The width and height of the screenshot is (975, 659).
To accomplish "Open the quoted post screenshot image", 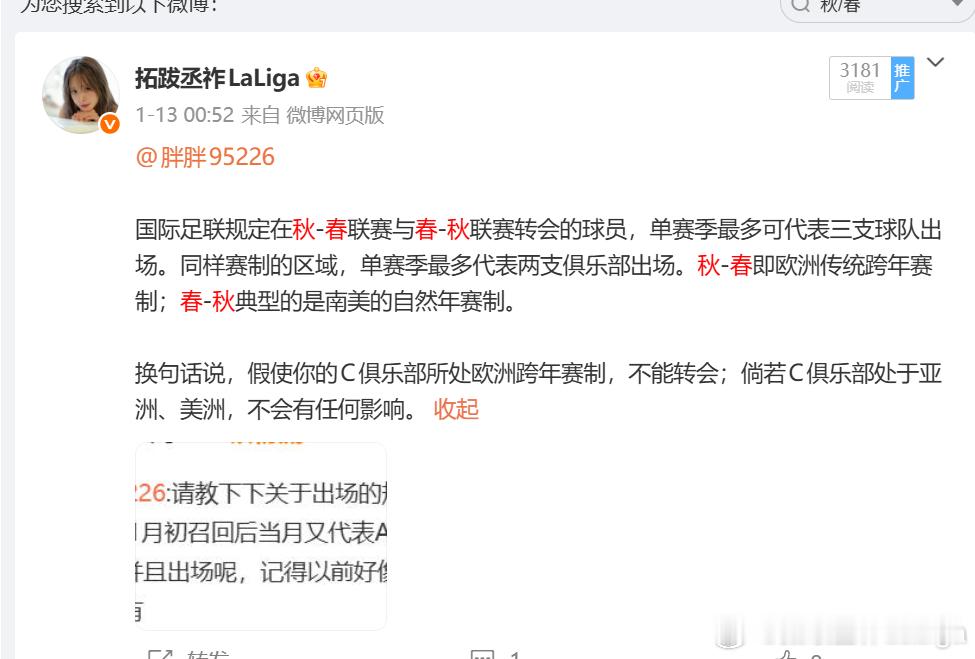I will [261, 536].
